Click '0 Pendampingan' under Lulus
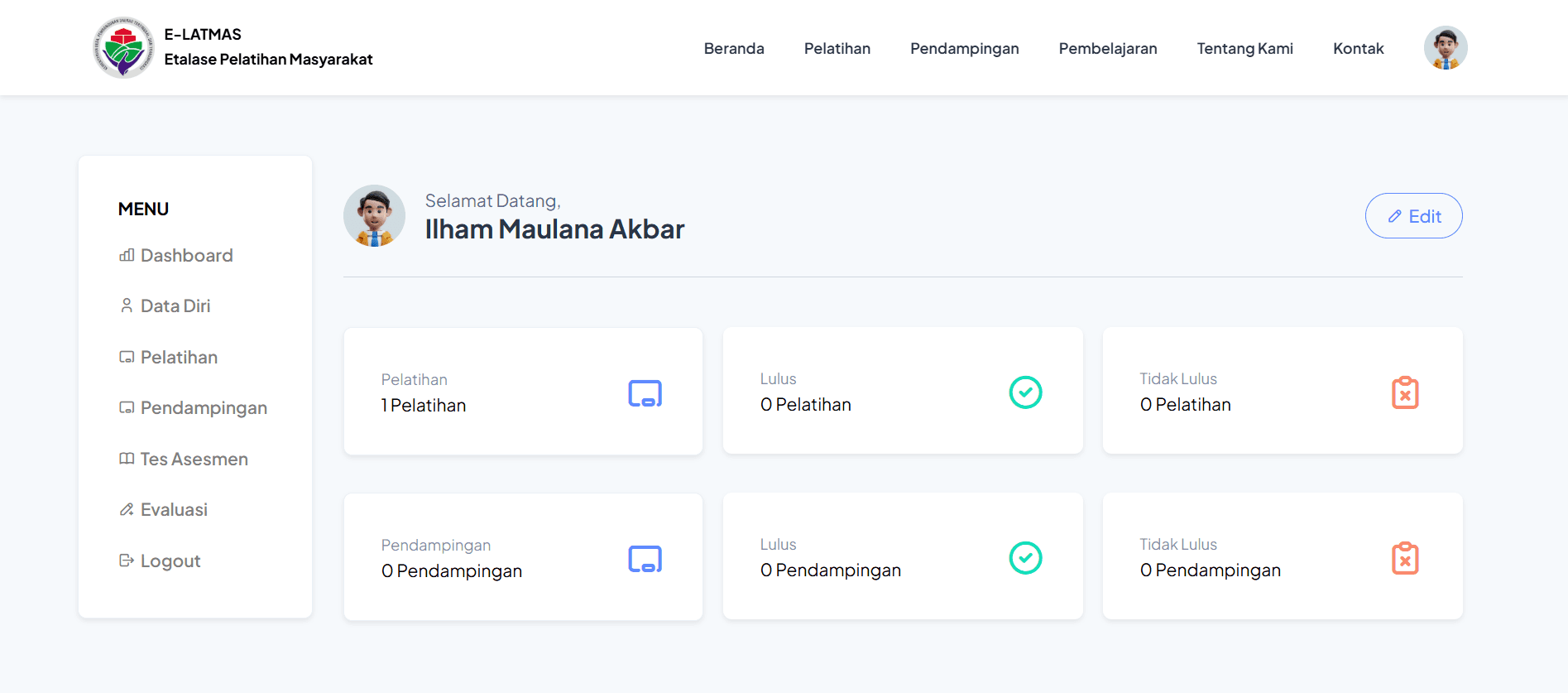This screenshot has width=1568, height=693. click(831, 570)
